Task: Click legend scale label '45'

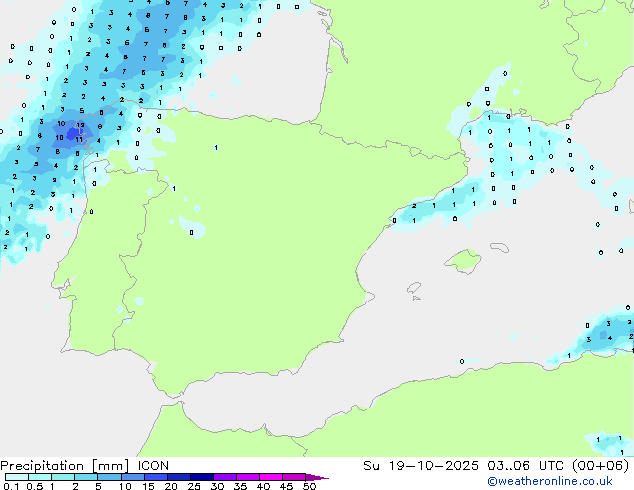Action: tap(286, 486)
